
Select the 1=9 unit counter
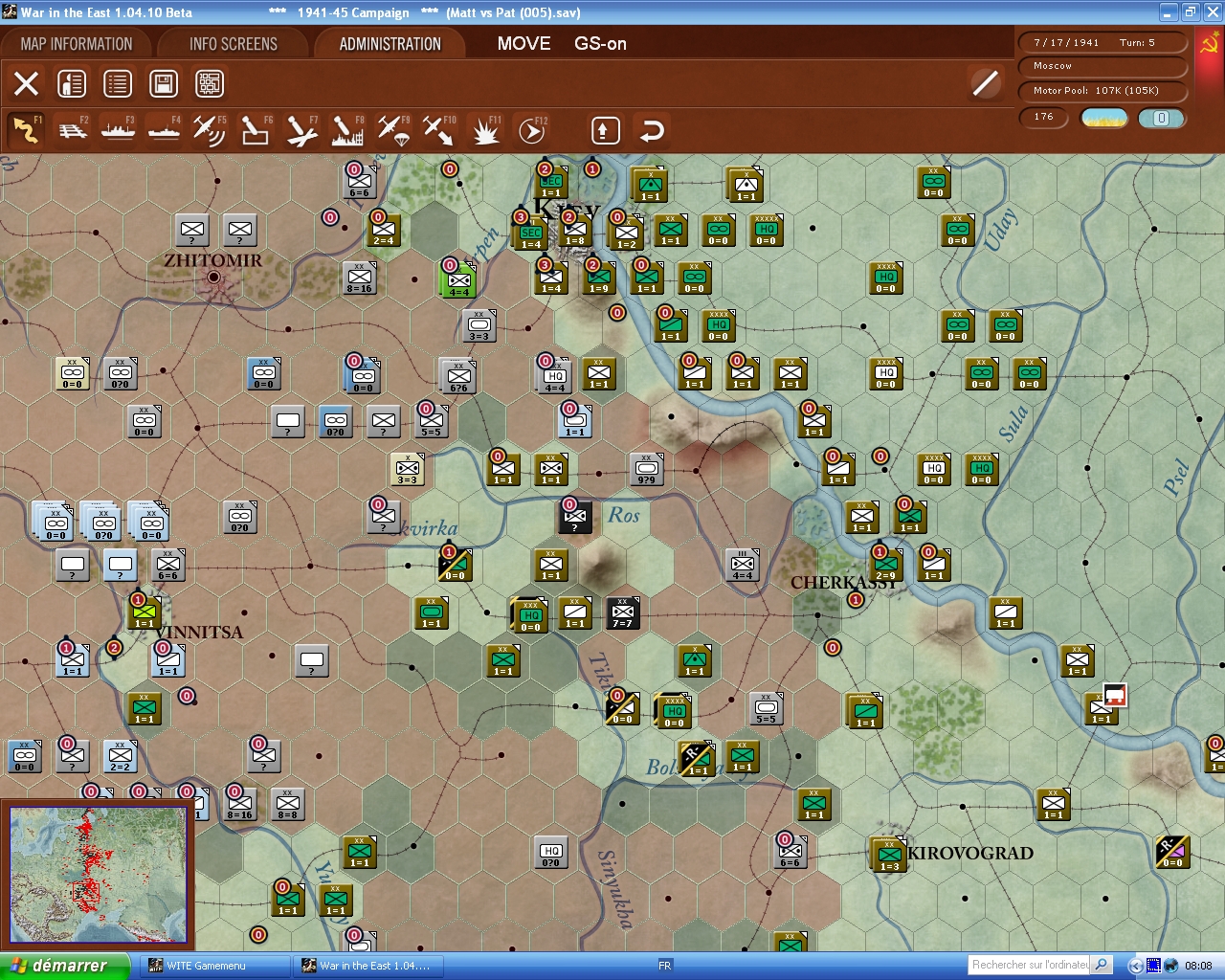[599, 278]
